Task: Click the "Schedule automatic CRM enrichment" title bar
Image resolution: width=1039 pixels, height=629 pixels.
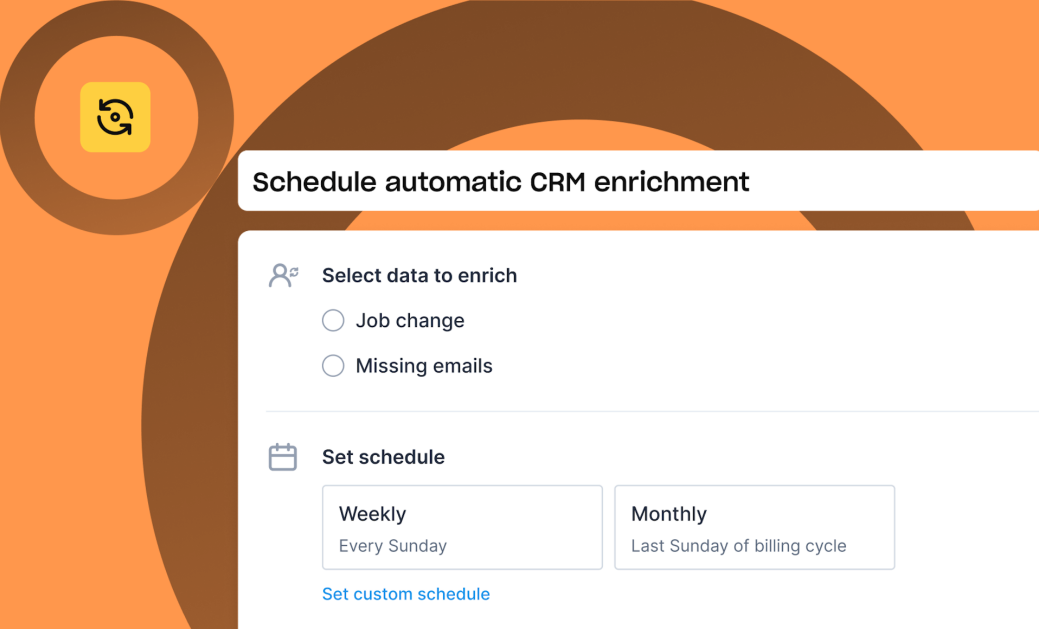Action: point(638,181)
